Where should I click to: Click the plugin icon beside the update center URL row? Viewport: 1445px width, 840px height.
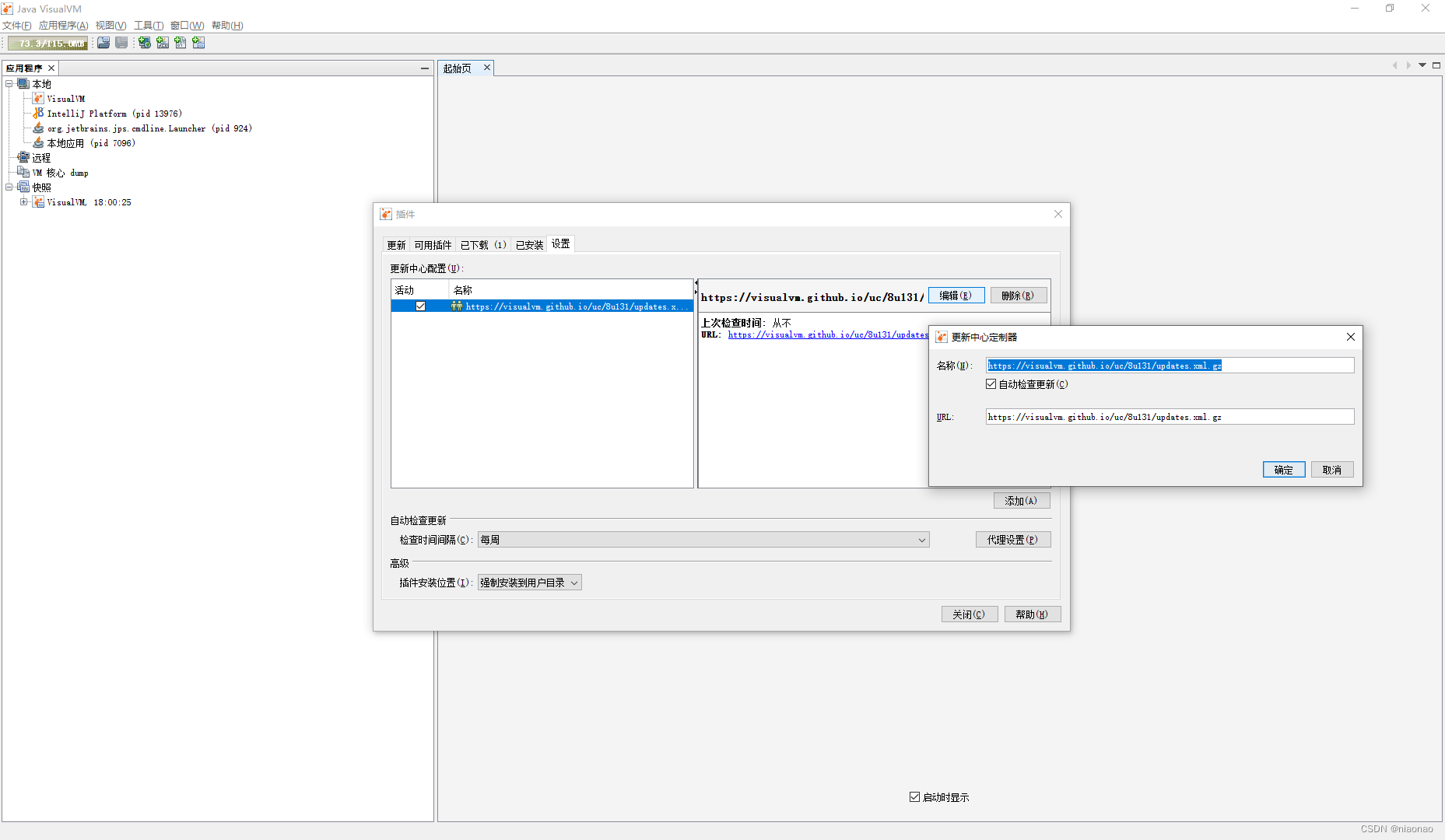click(457, 306)
